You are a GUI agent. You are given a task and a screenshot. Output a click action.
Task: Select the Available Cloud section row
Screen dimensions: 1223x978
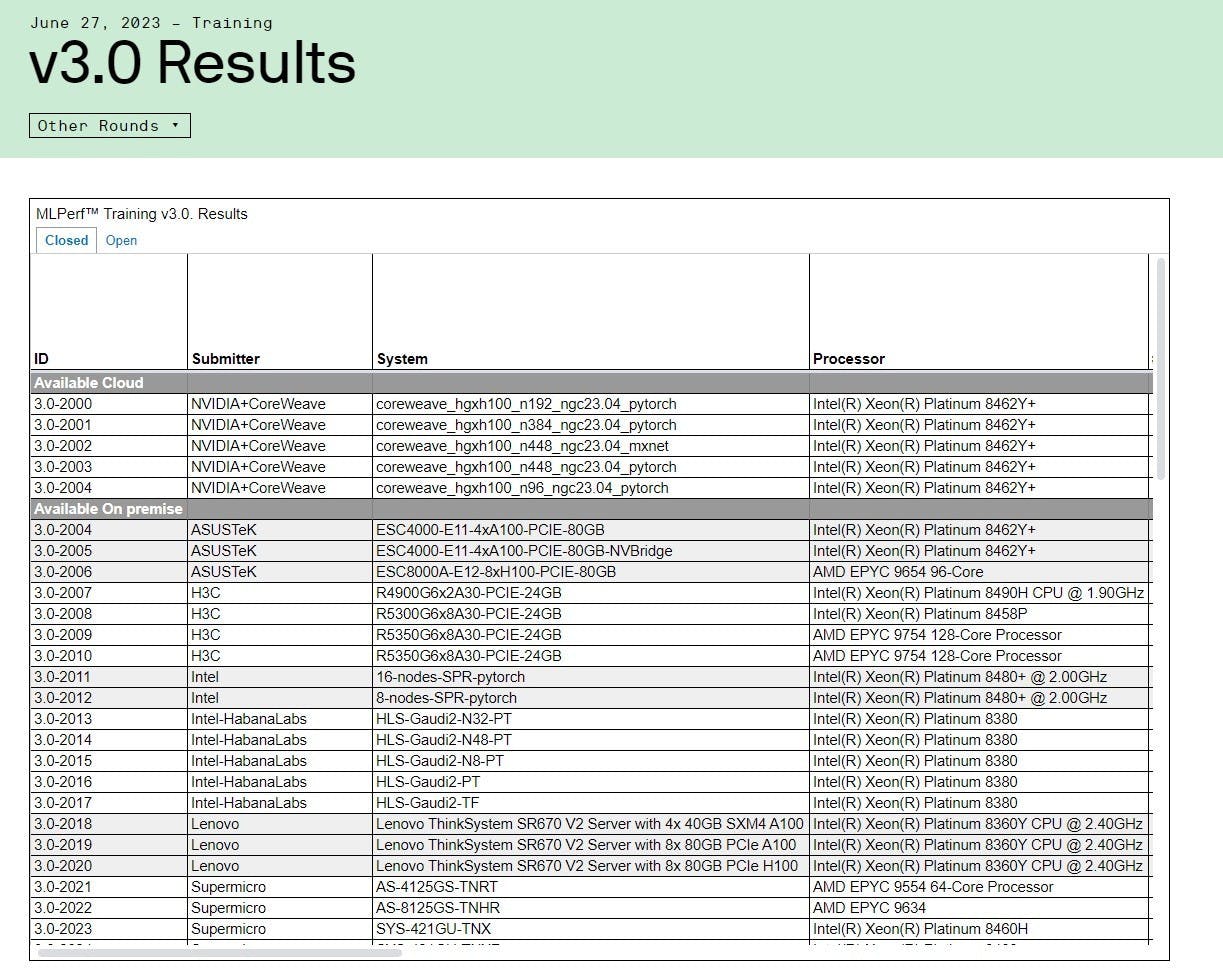591,382
